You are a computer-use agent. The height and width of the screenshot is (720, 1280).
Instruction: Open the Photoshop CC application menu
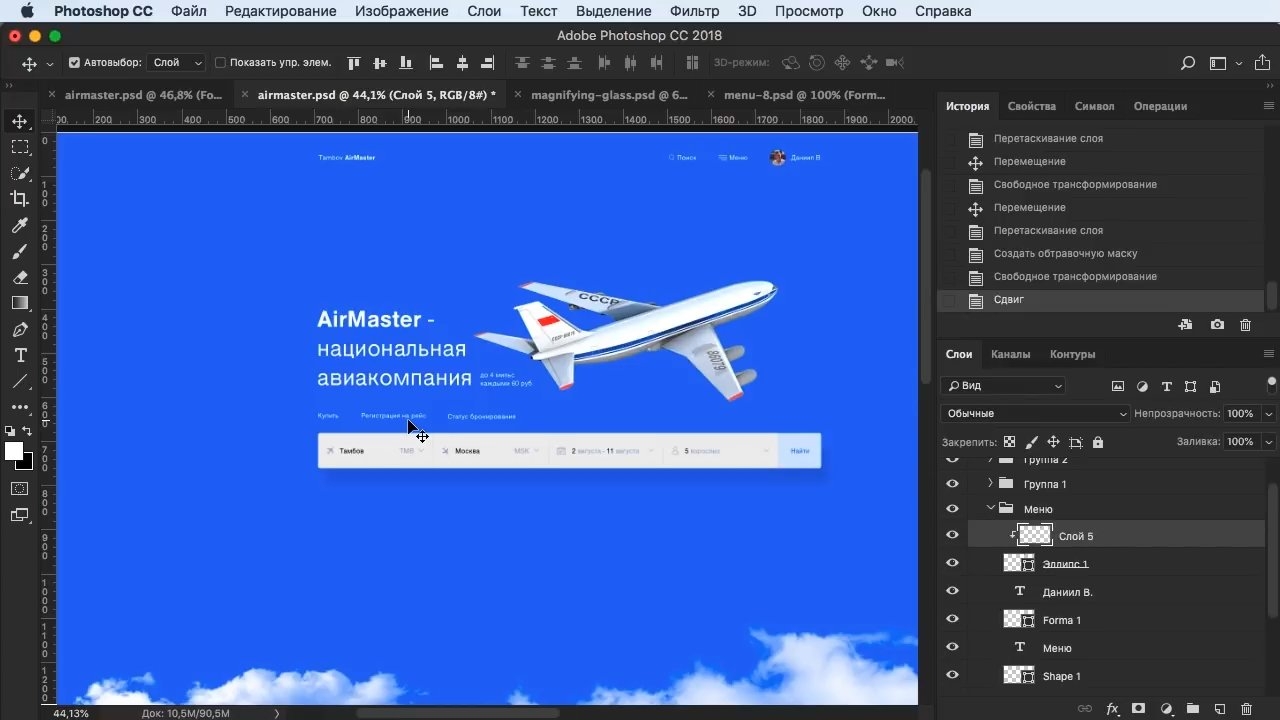(x=104, y=11)
